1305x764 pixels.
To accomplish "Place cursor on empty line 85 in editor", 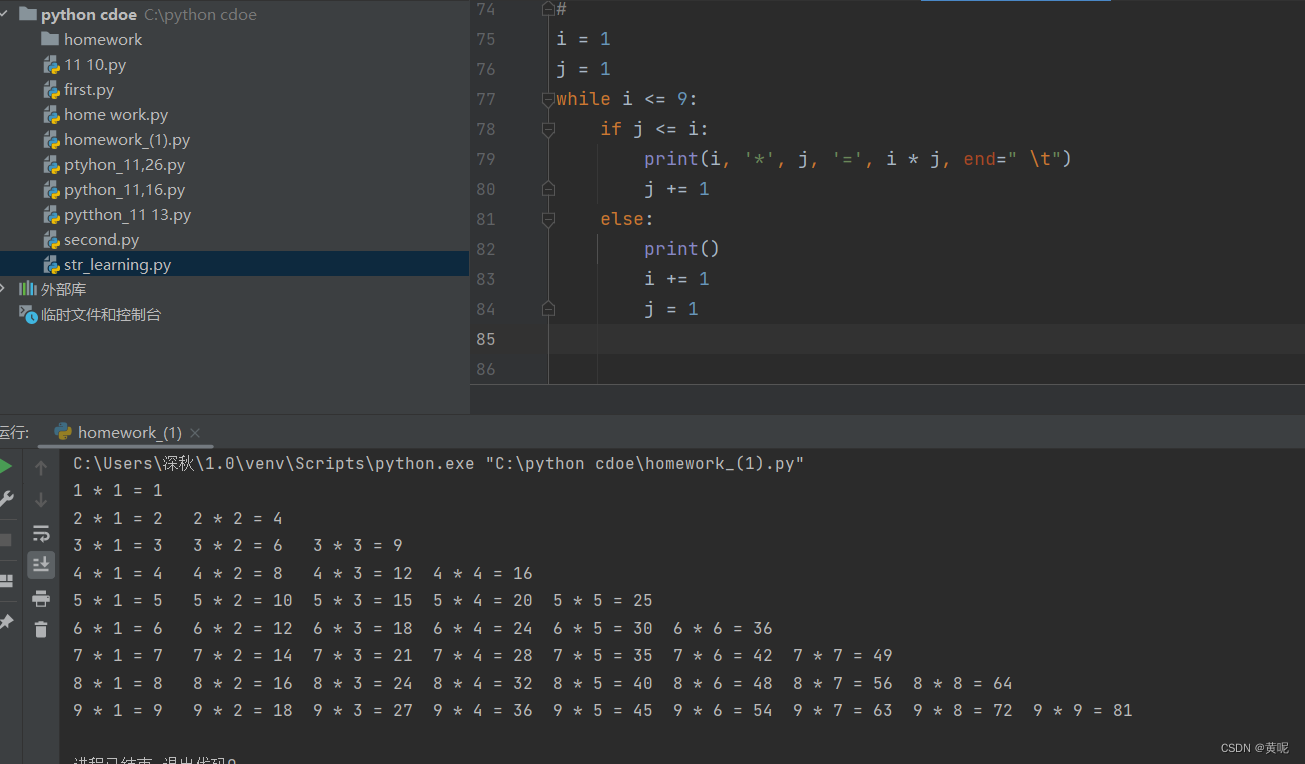I will (928, 339).
